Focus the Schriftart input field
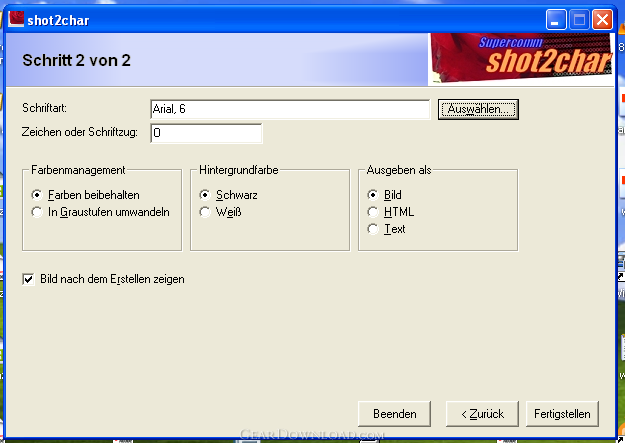The height and width of the screenshot is (443, 625). tap(290, 109)
